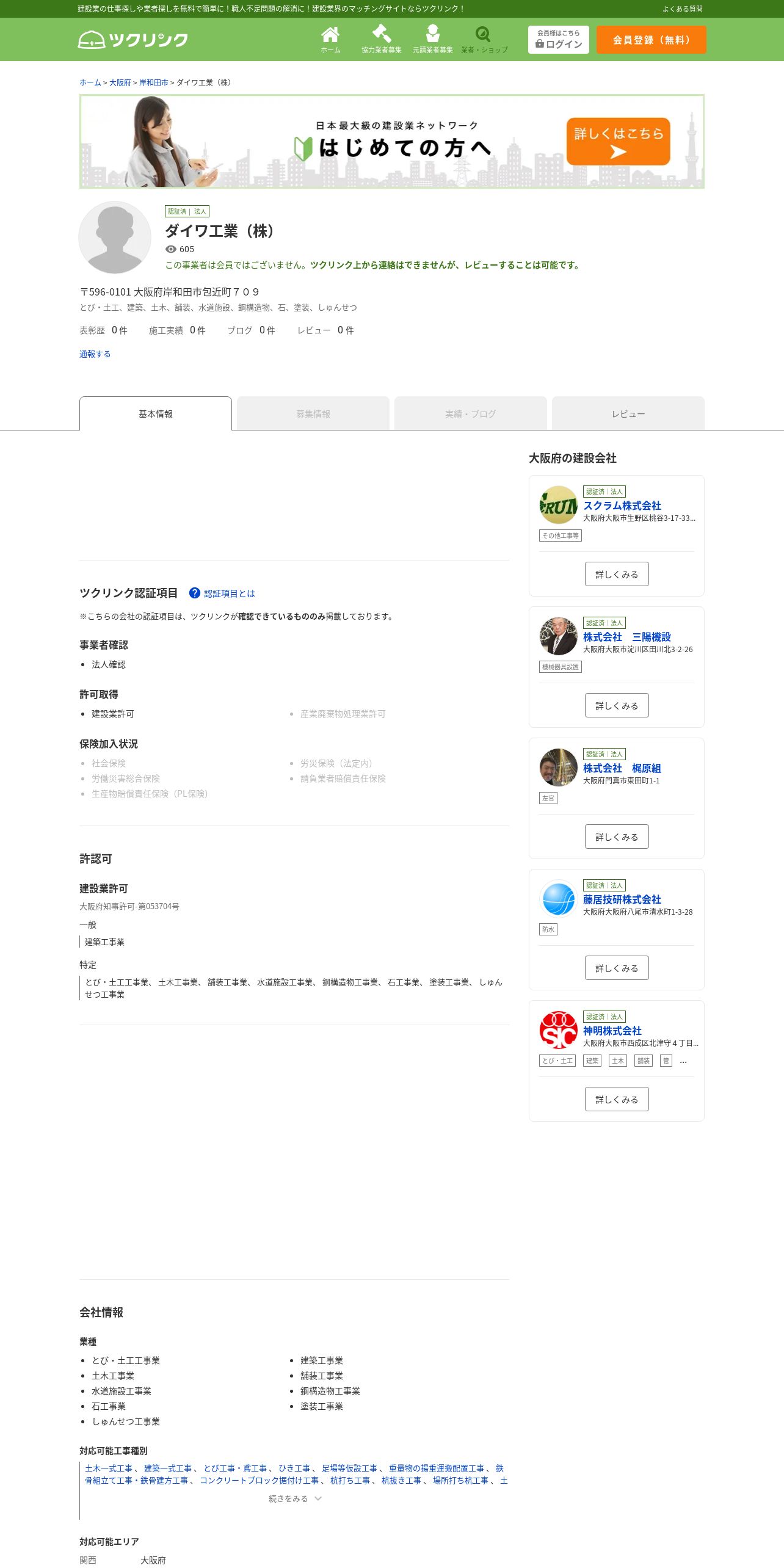Image resolution: width=784 pixels, height=1568 pixels.
Task: Click the はじめての方へ banner
Action: [x=392, y=142]
